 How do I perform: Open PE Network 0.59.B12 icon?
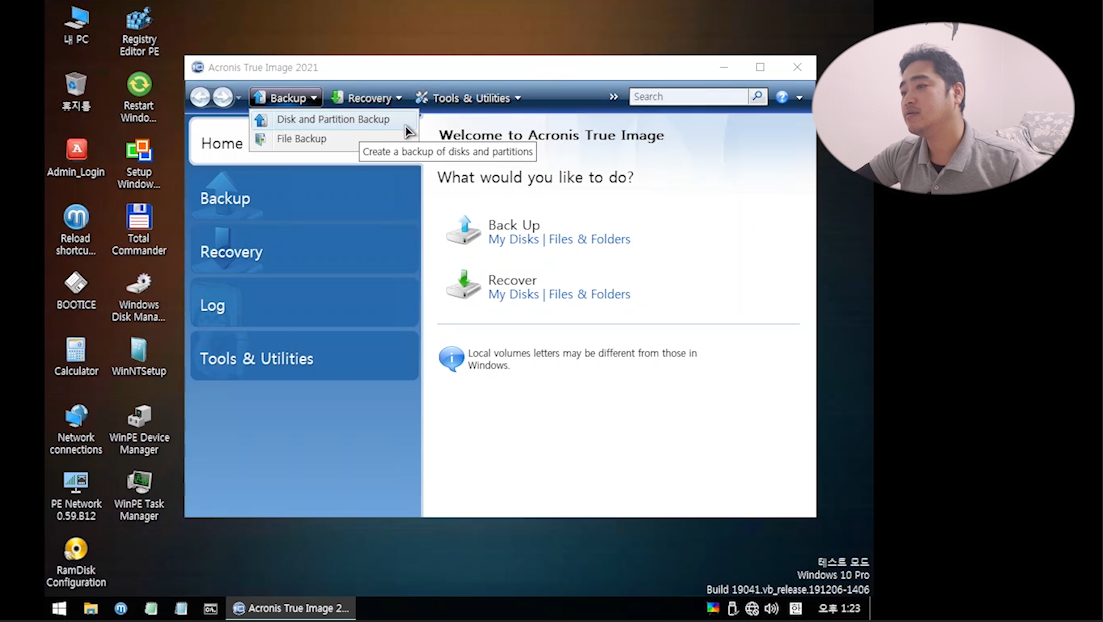click(76, 495)
